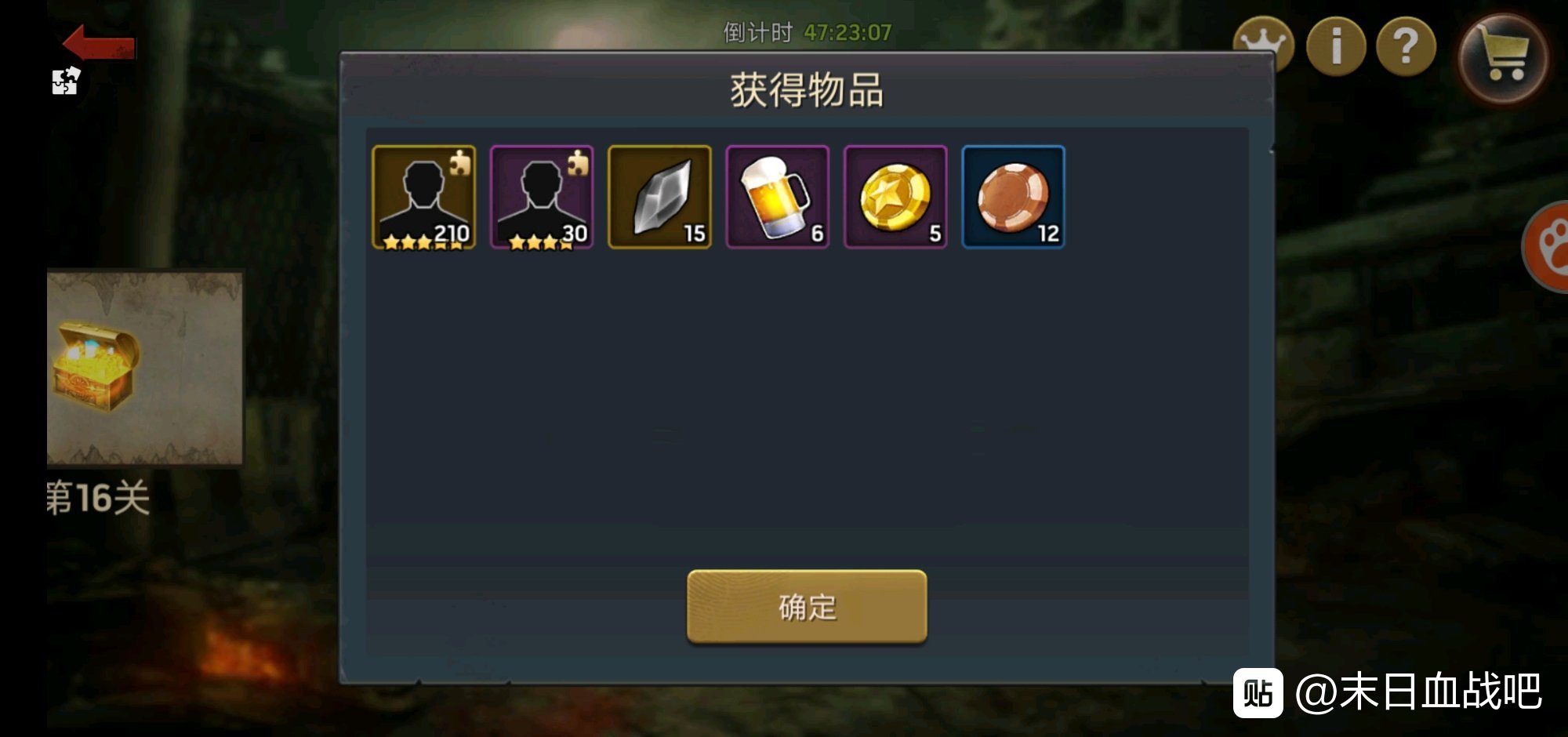
Task: Tap the bronze poker chip reward
Action: [1013, 197]
